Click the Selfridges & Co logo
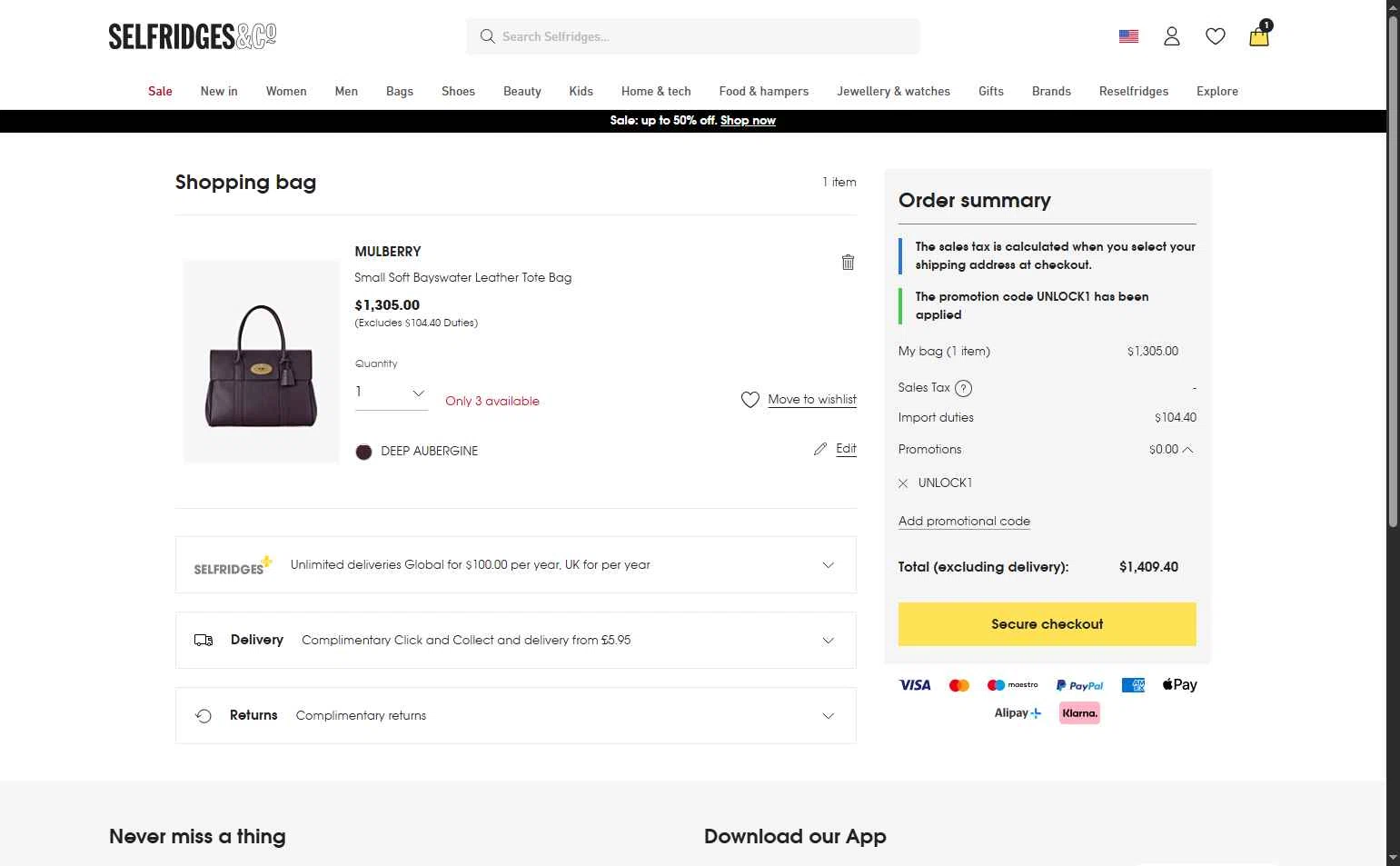 (x=193, y=36)
